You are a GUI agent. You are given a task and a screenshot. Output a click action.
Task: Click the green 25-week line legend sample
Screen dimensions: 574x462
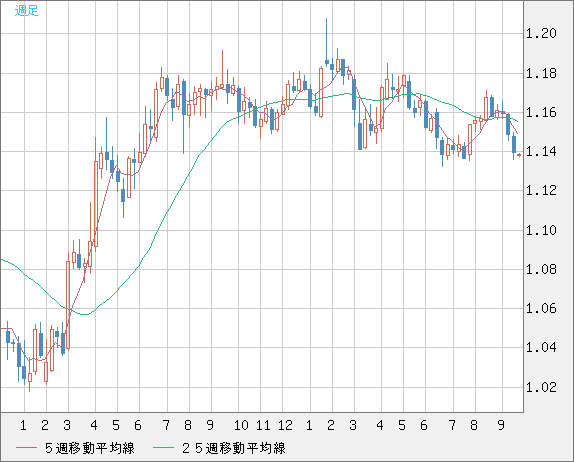163,448
